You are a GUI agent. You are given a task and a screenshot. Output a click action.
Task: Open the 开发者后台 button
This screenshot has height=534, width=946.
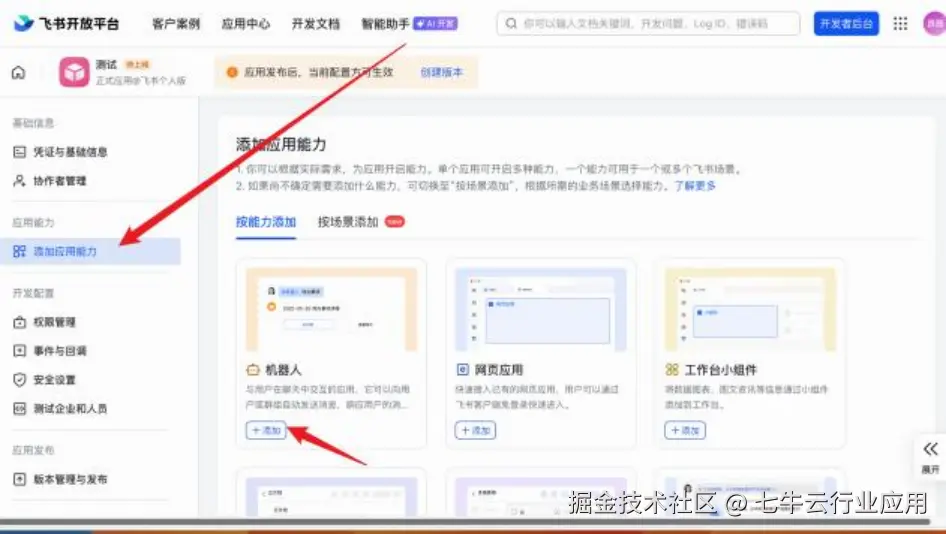tap(846, 24)
